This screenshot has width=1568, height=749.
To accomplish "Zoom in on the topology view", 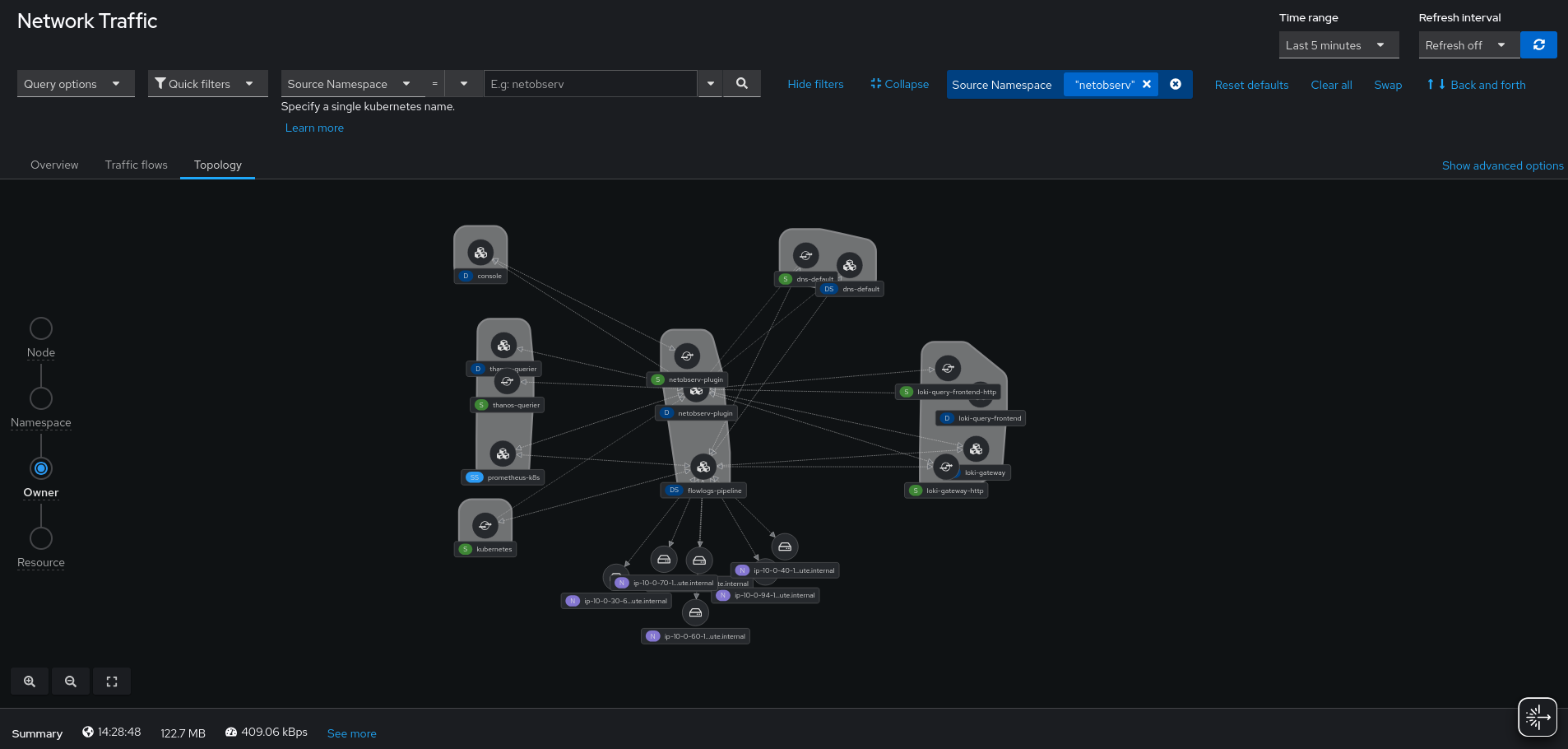I will tap(30, 682).
